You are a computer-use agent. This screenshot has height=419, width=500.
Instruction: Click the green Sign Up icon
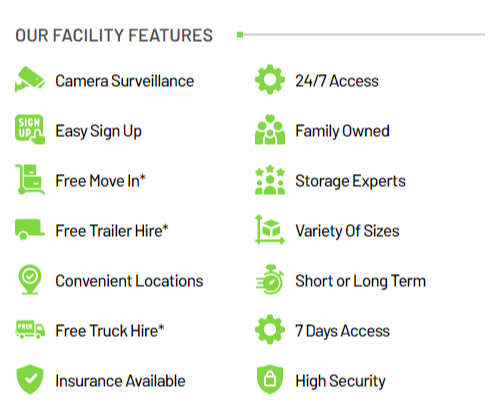click(30, 130)
